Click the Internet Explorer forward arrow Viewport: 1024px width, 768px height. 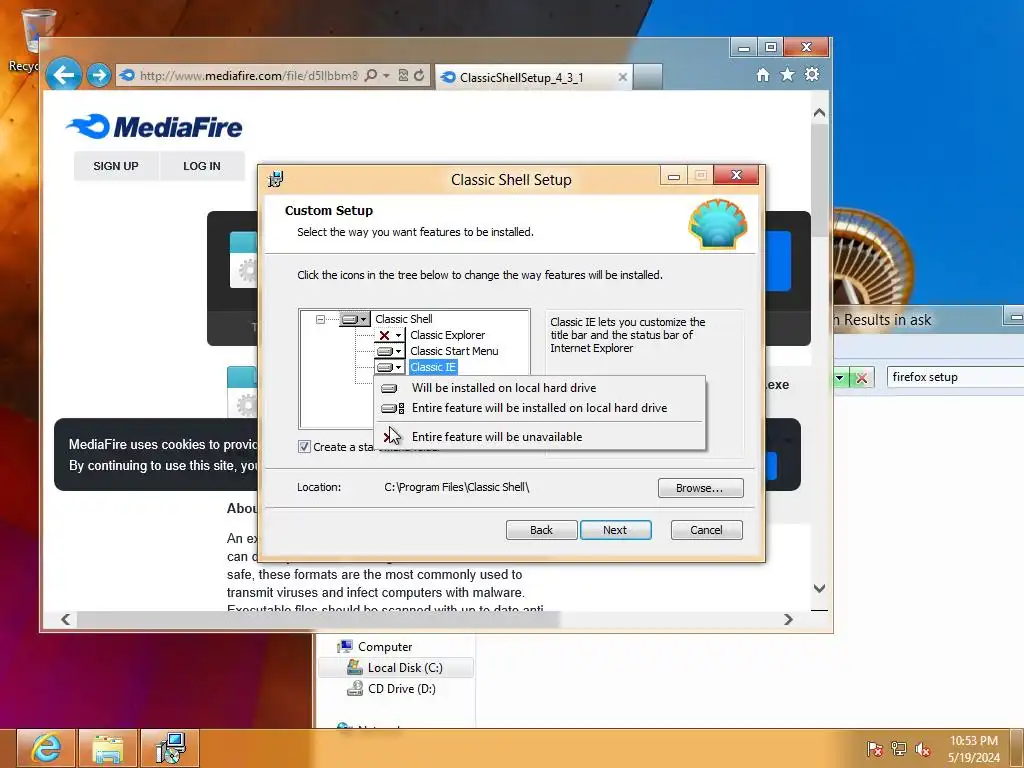[99, 76]
